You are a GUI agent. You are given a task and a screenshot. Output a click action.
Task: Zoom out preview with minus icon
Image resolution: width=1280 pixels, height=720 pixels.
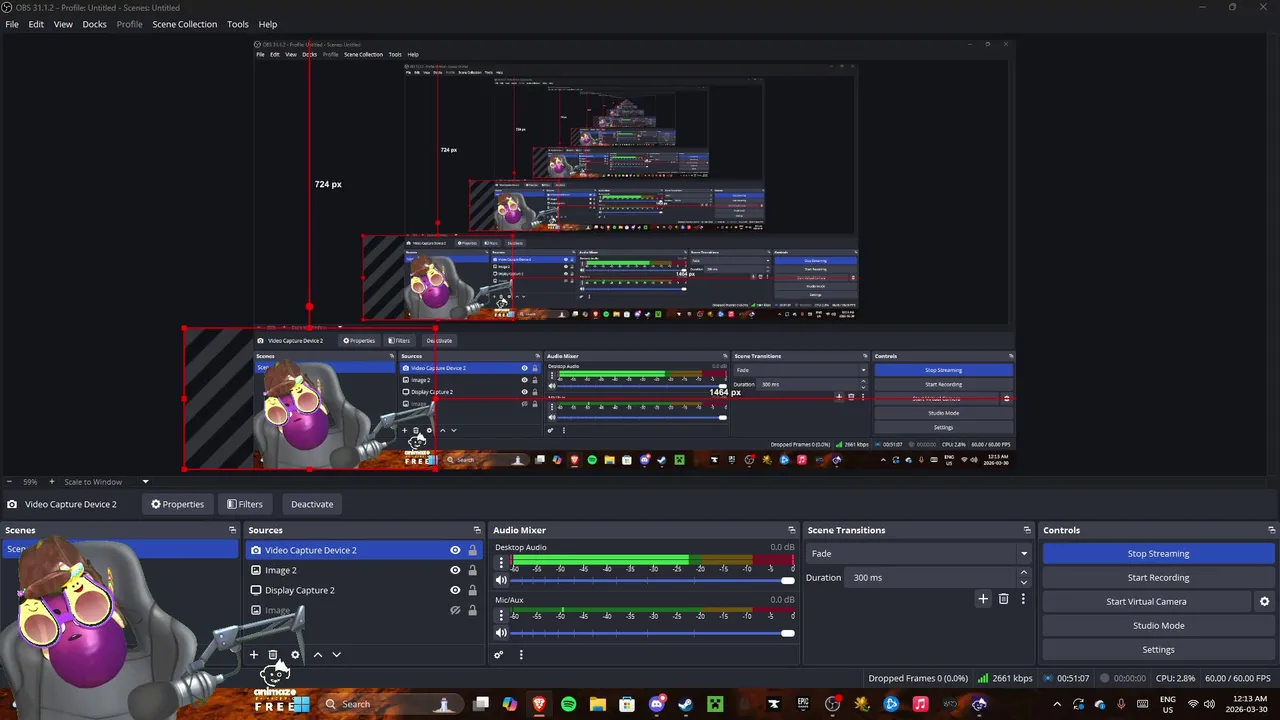(9, 482)
